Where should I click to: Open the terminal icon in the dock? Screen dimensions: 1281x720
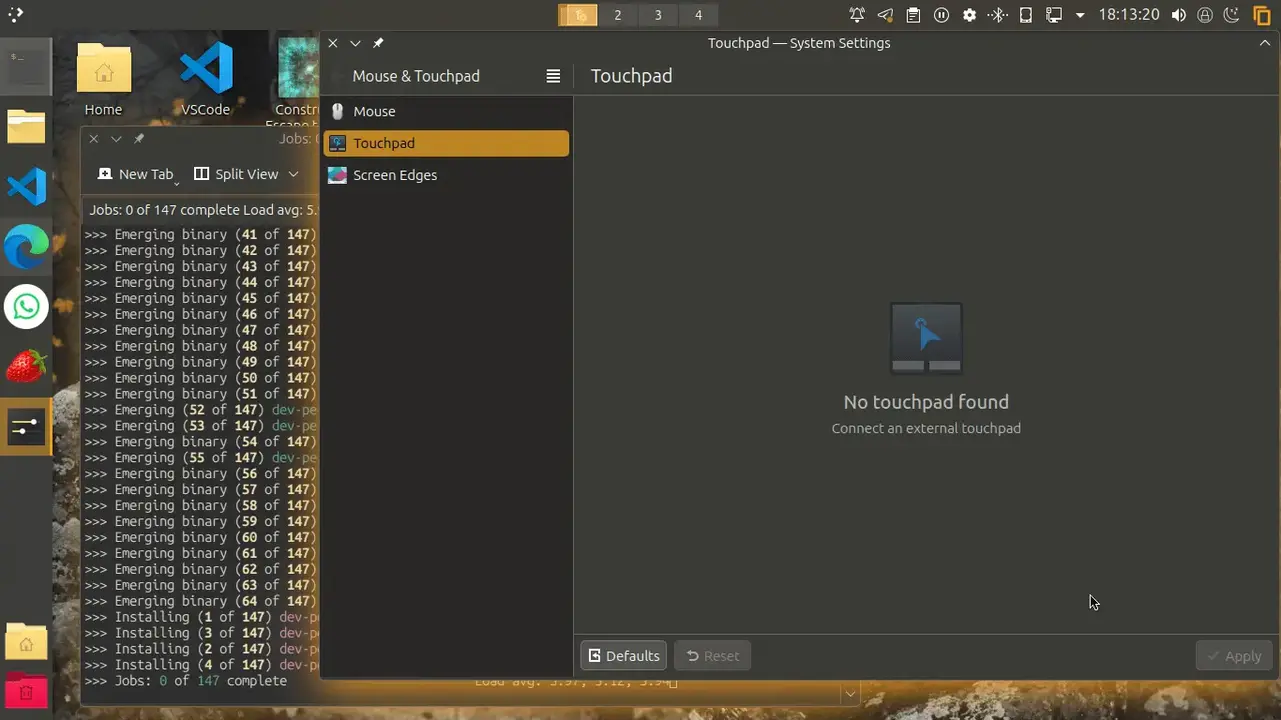coord(26,67)
